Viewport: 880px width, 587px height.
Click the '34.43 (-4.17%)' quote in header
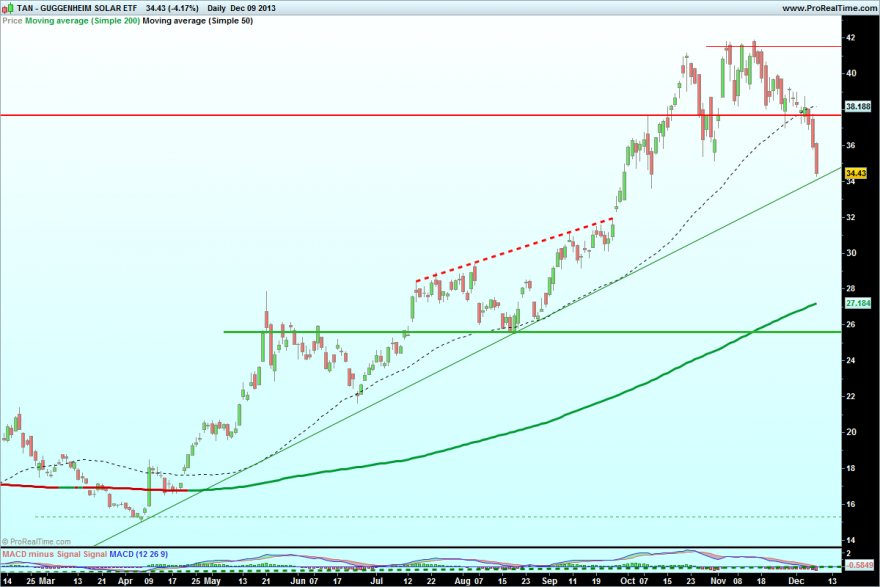click(x=172, y=8)
